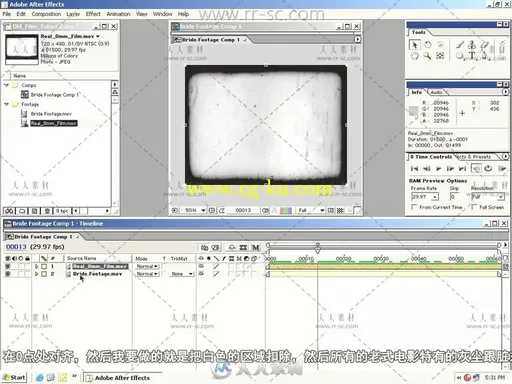Select the Hand tool
The width and height of the screenshot is (512, 384).
coord(414,56)
